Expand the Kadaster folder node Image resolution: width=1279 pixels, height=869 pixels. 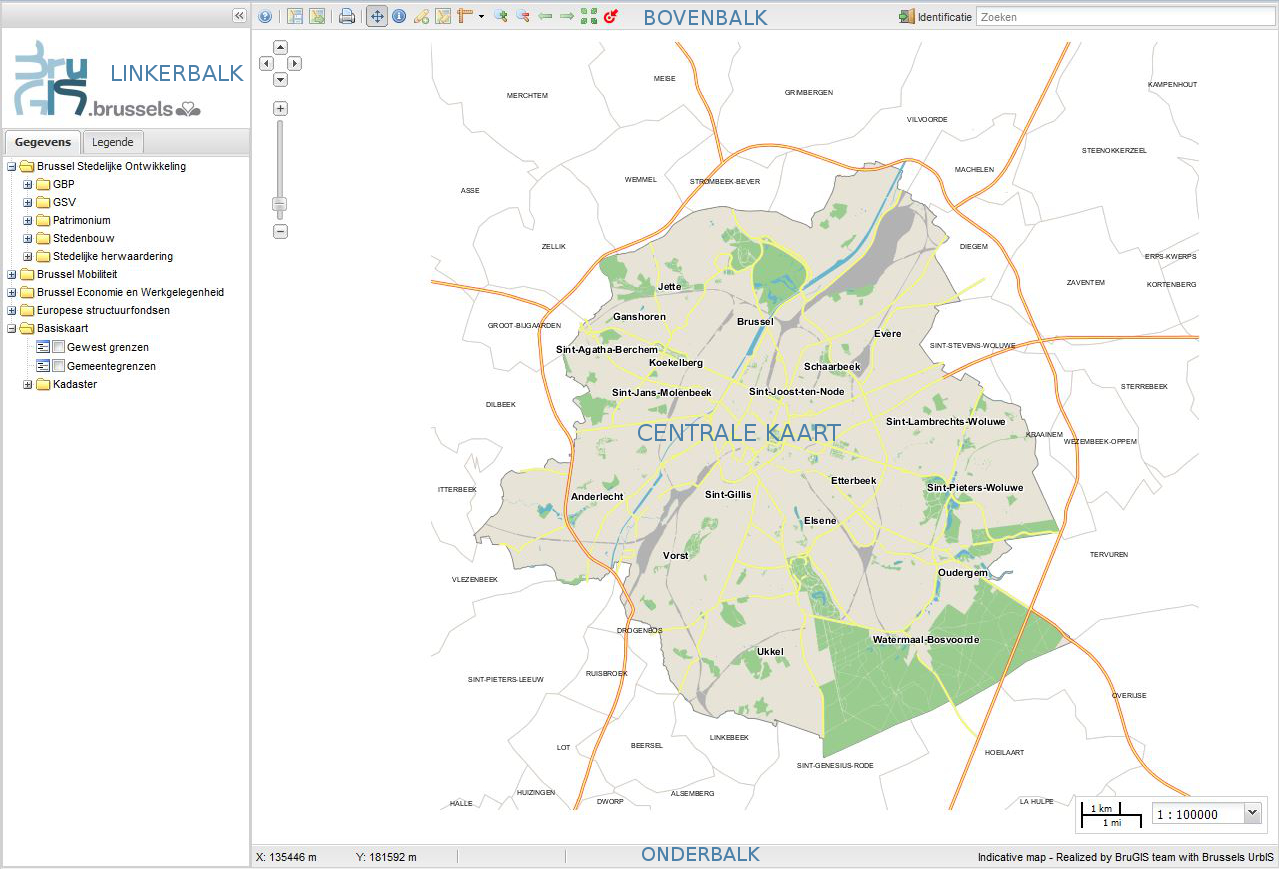click(x=28, y=385)
